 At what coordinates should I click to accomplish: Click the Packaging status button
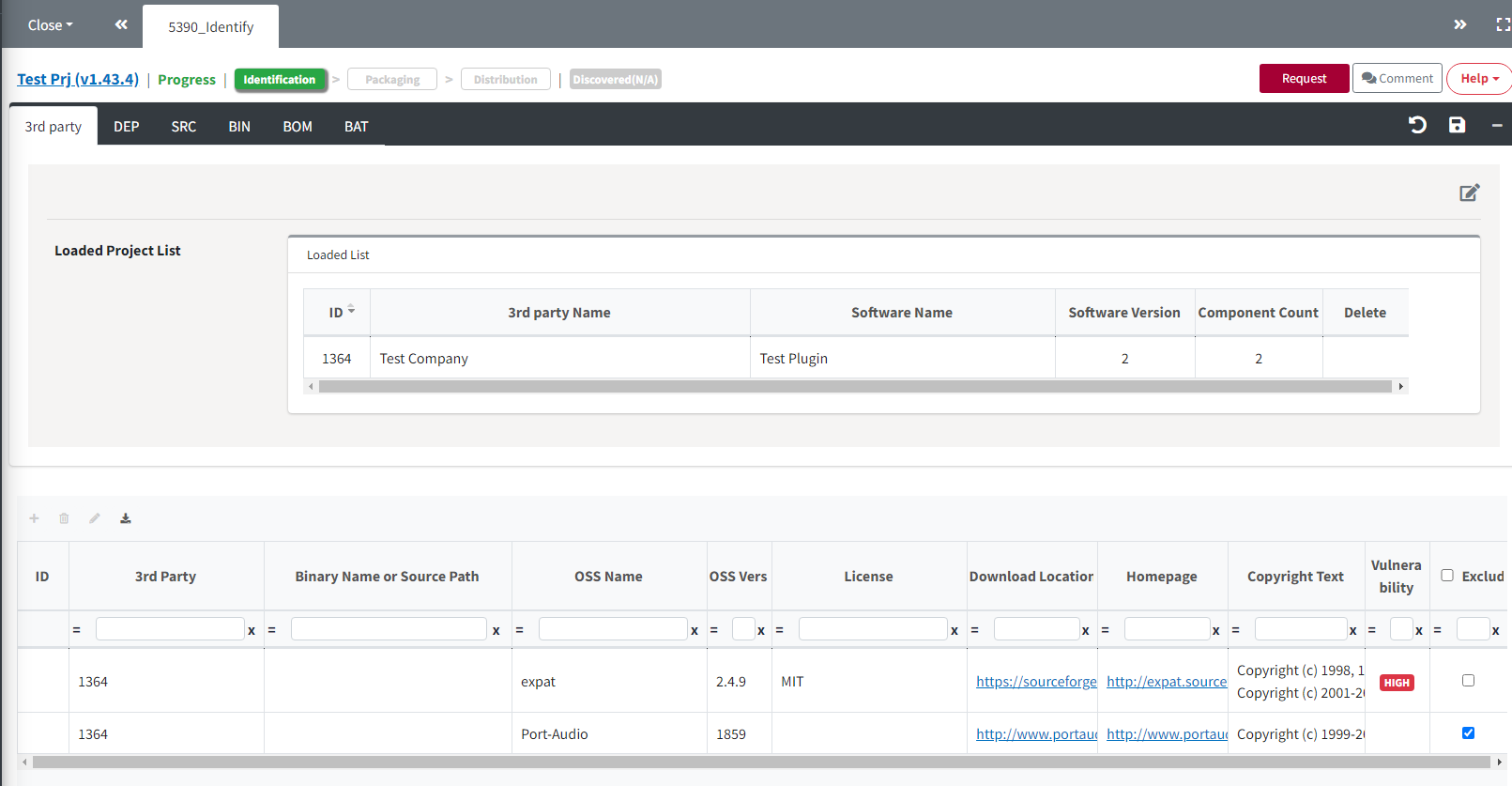pyautogui.click(x=392, y=80)
